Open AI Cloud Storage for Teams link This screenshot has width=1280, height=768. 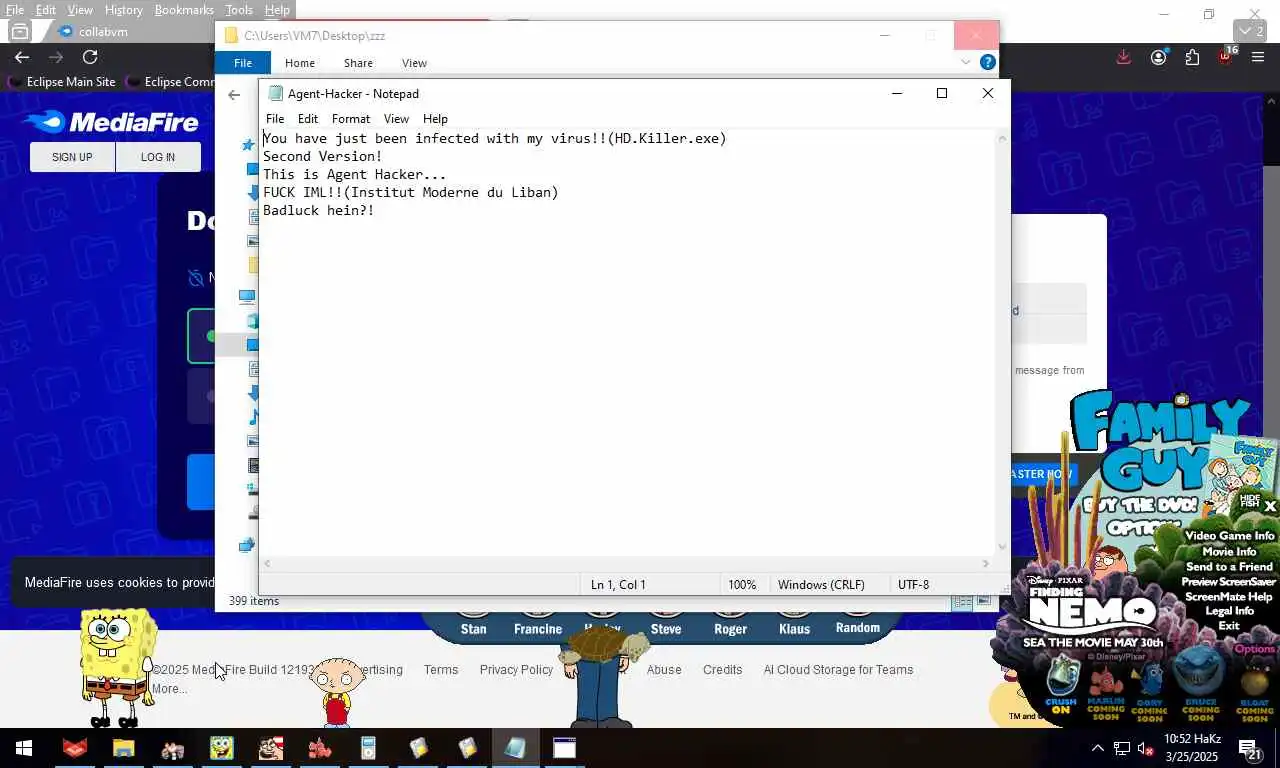(838, 670)
